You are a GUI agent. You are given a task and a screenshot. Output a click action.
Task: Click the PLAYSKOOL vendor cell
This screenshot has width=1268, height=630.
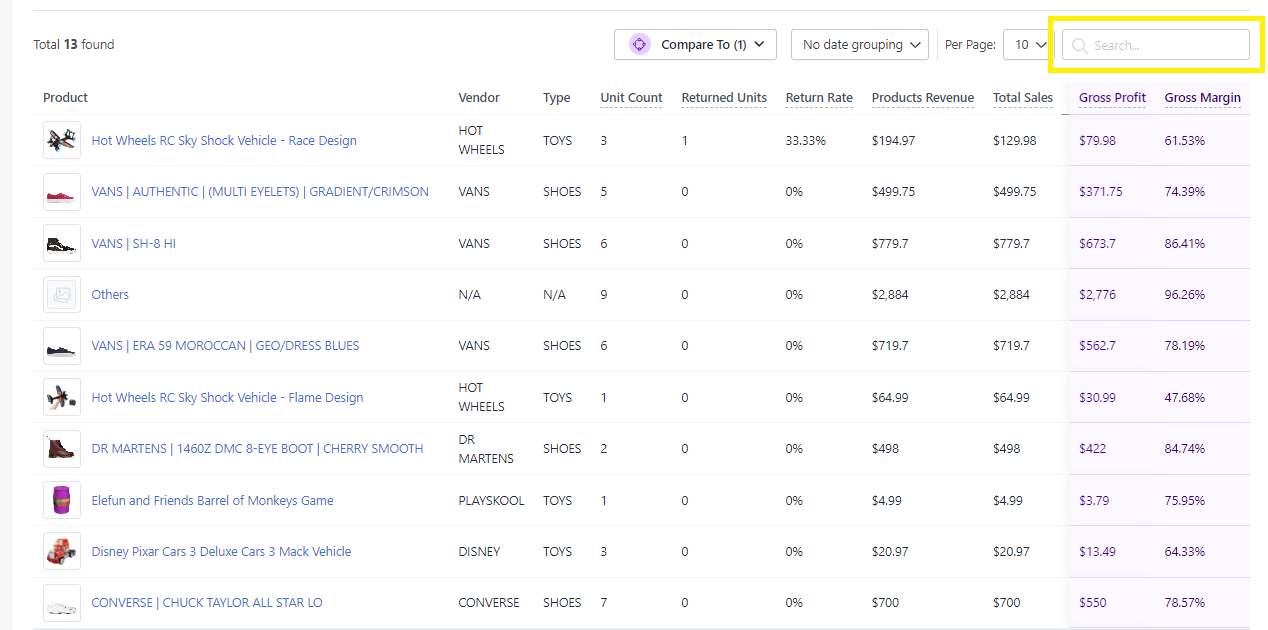point(492,501)
